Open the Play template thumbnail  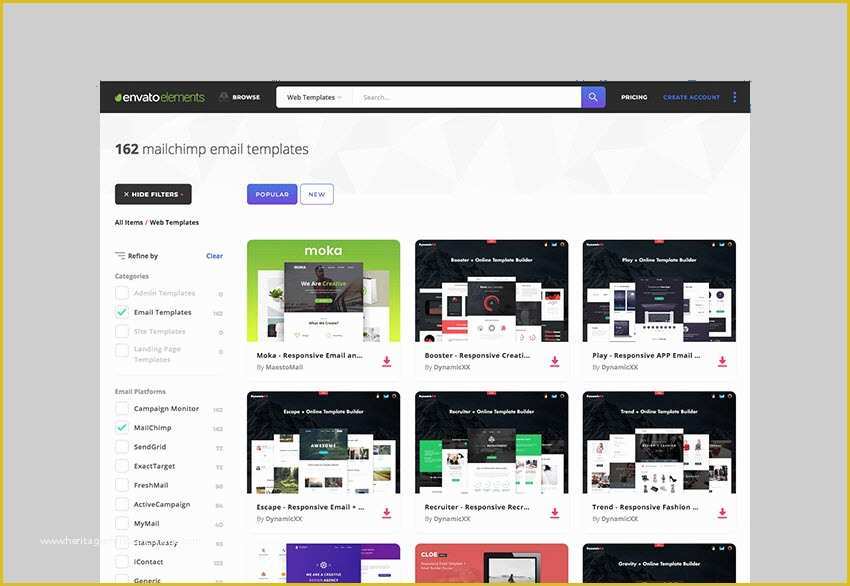click(x=659, y=291)
